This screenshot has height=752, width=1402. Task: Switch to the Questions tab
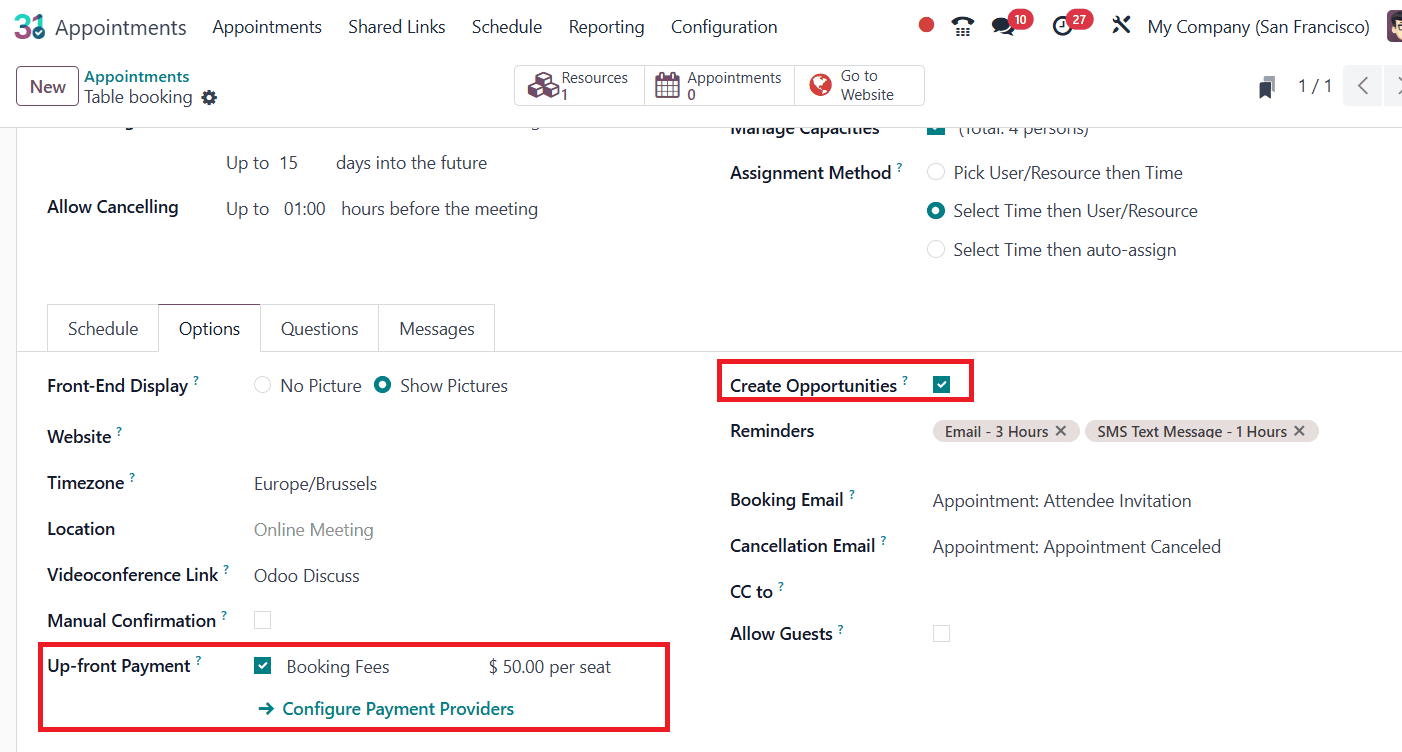point(319,329)
